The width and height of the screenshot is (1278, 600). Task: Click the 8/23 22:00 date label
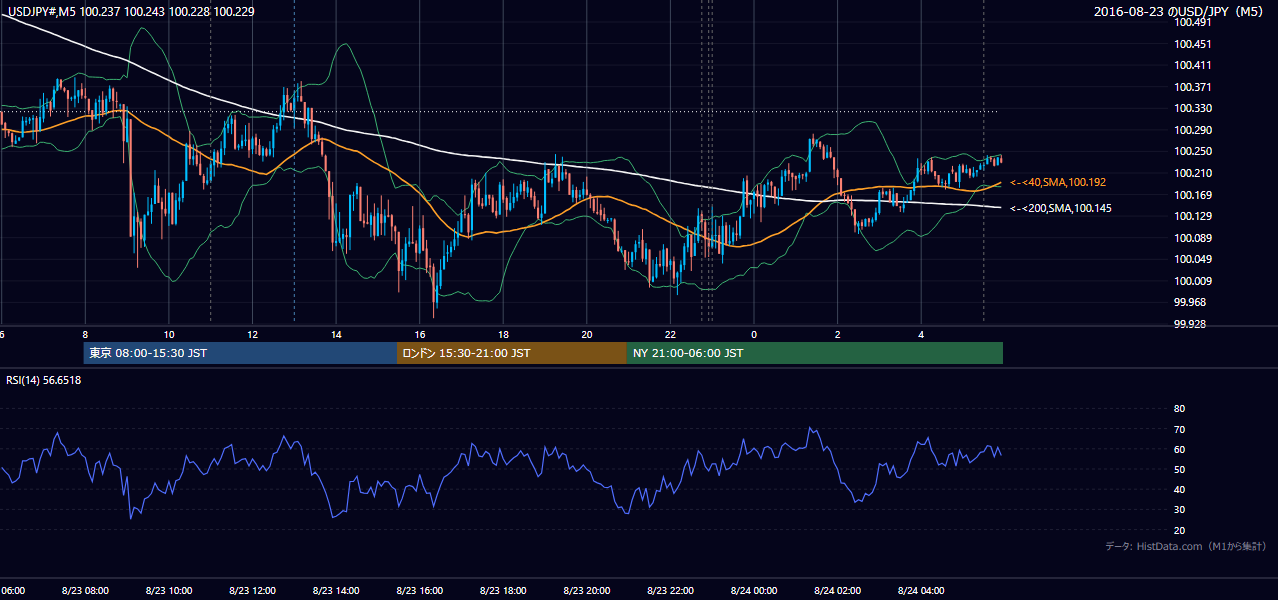click(x=670, y=590)
